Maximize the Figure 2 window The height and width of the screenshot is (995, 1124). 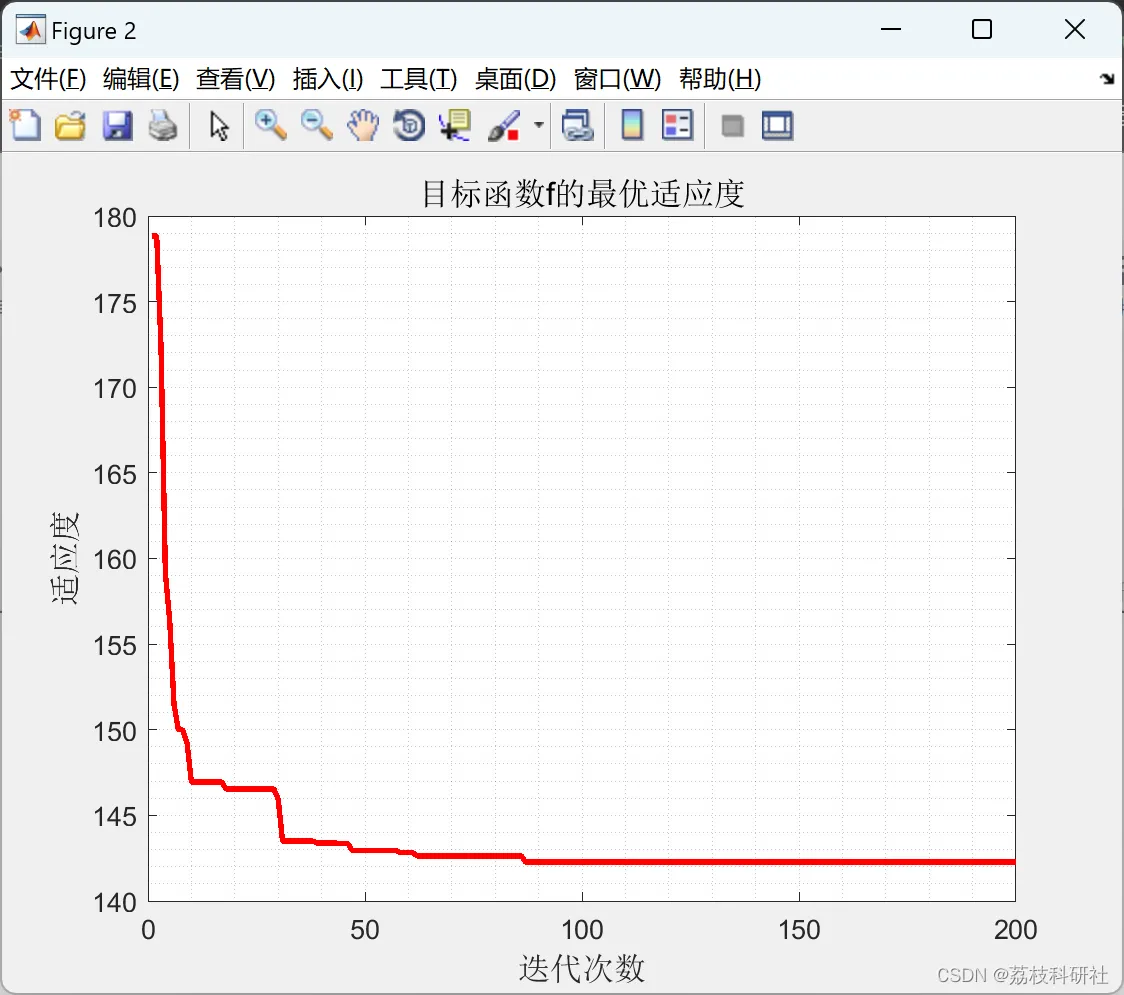(982, 29)
